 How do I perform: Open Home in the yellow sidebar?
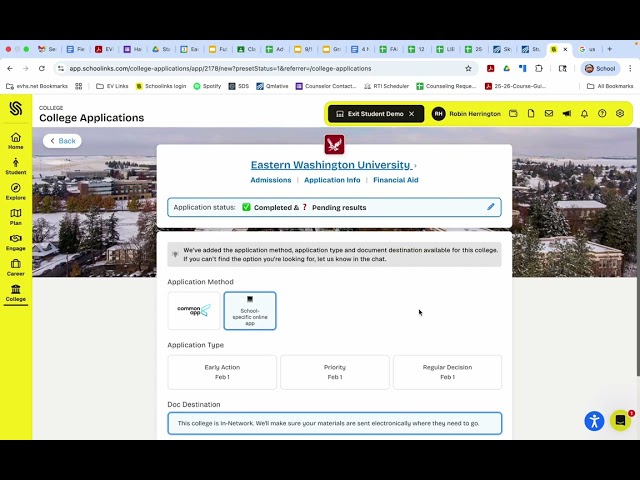(x=16, y=141)
